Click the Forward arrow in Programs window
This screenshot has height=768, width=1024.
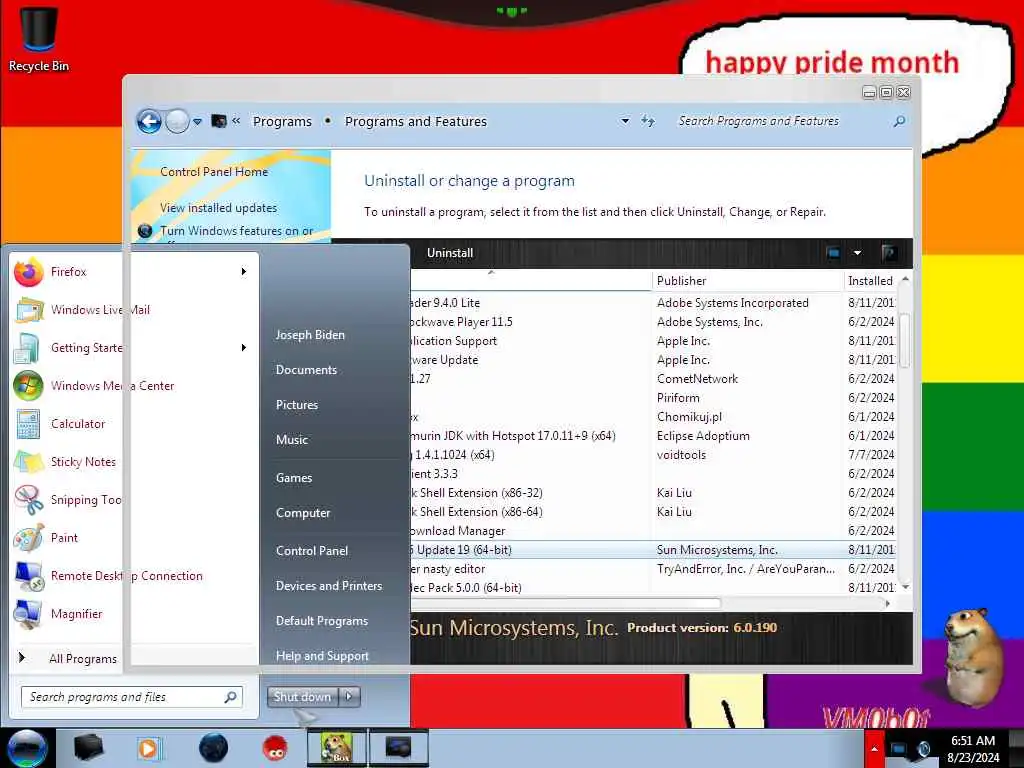[x=177, y=121]
